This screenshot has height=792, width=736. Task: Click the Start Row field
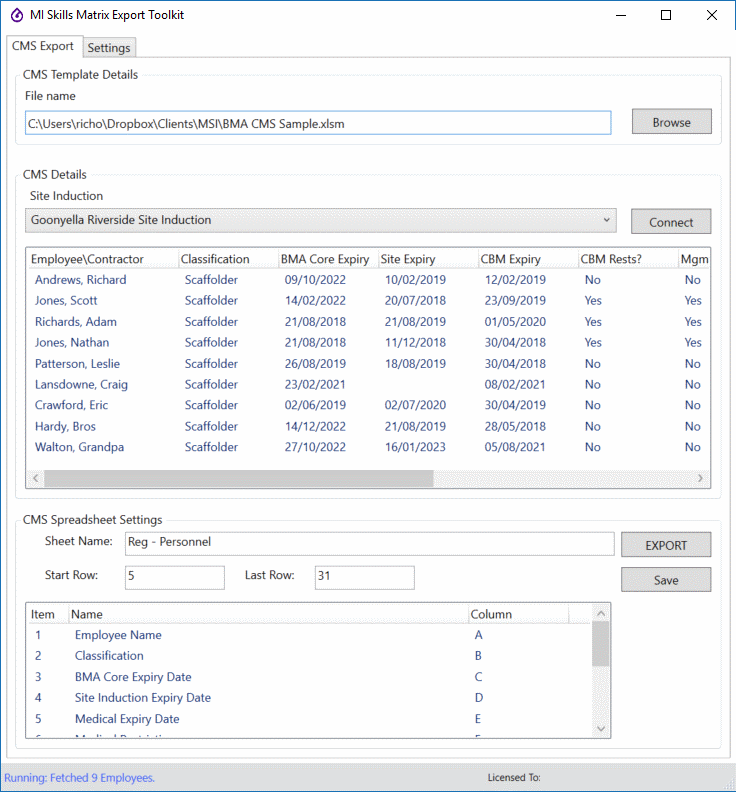point(175,577)
